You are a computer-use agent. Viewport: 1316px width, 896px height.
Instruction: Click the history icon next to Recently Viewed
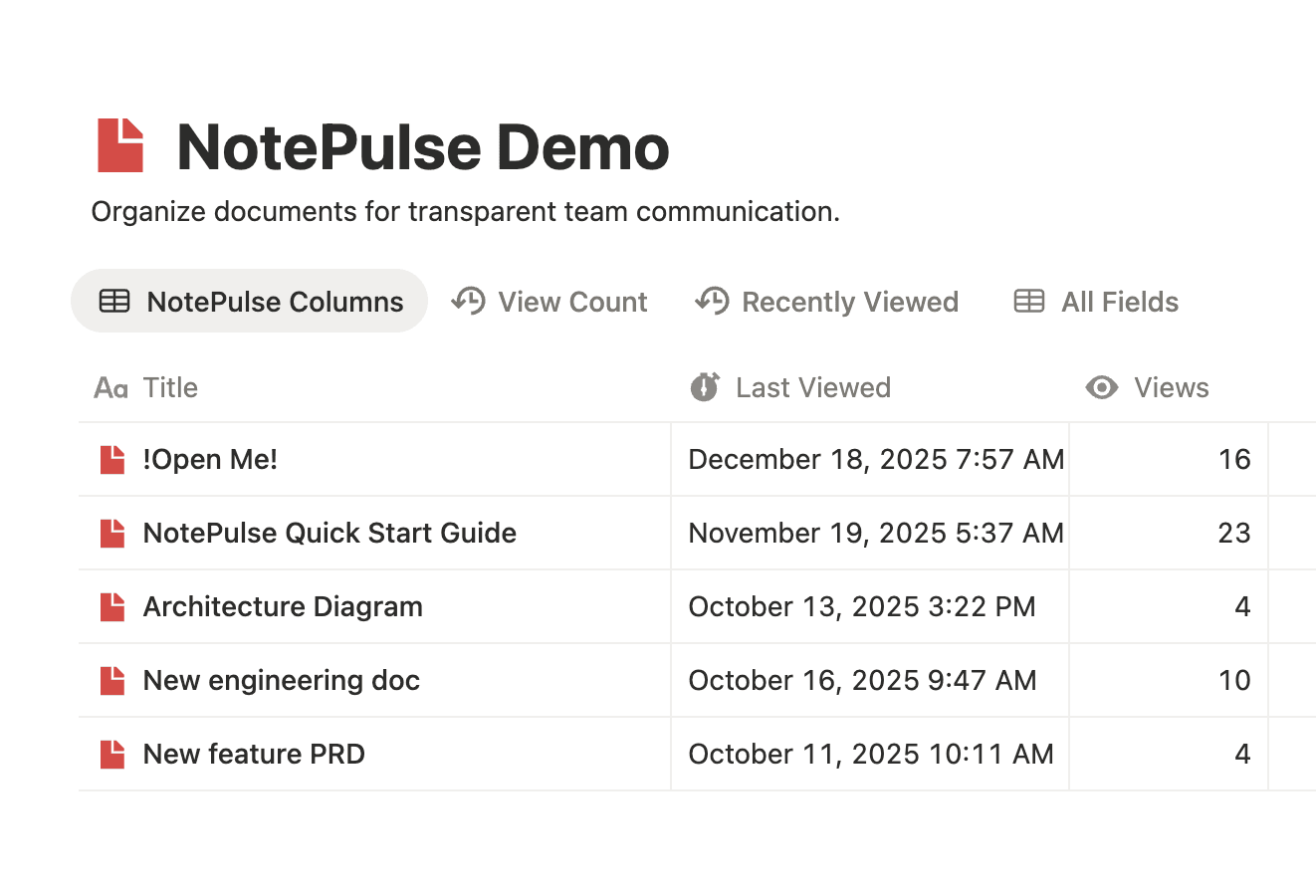(712, 301)
